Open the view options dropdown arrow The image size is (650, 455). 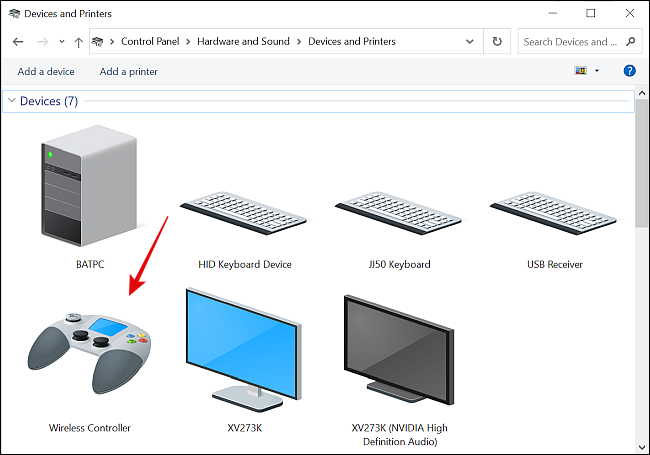(597, 71)
